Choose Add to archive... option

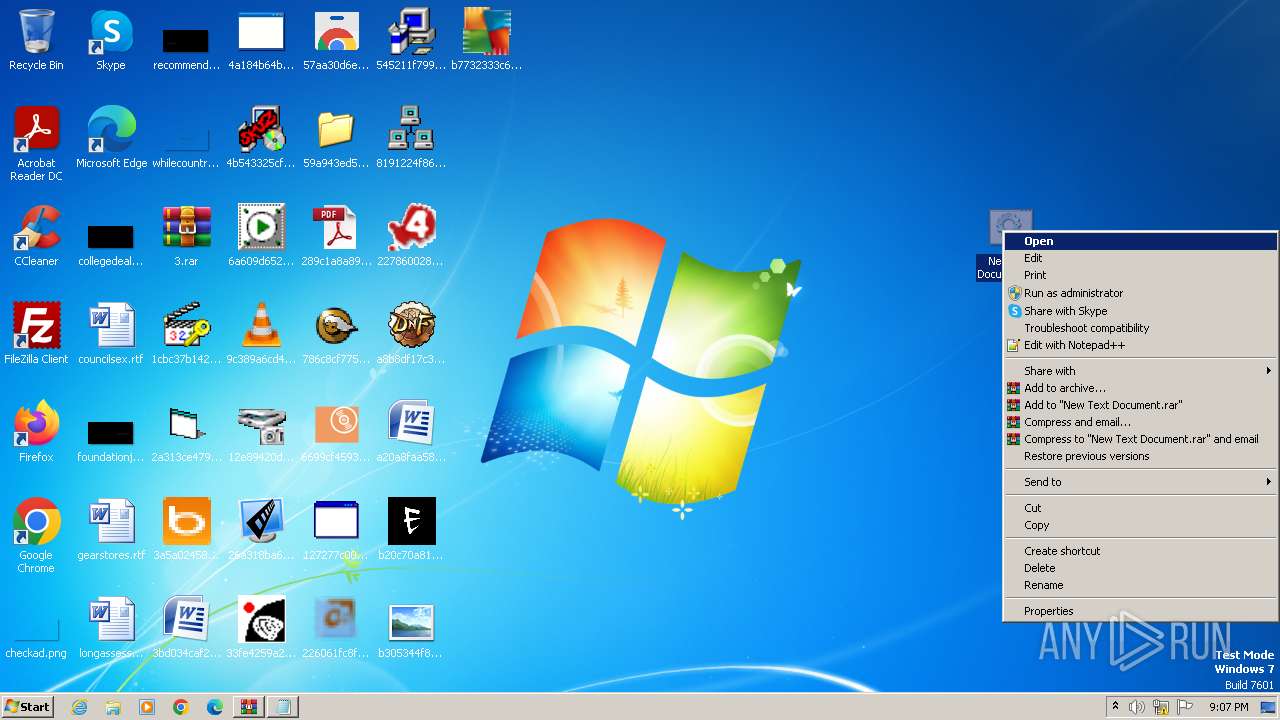tap(1140, 388)
